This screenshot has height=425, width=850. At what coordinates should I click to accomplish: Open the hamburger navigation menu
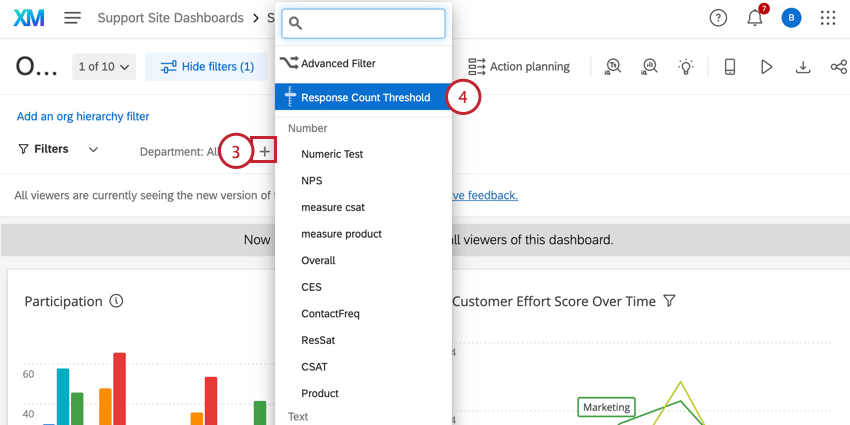coord(72,18)
